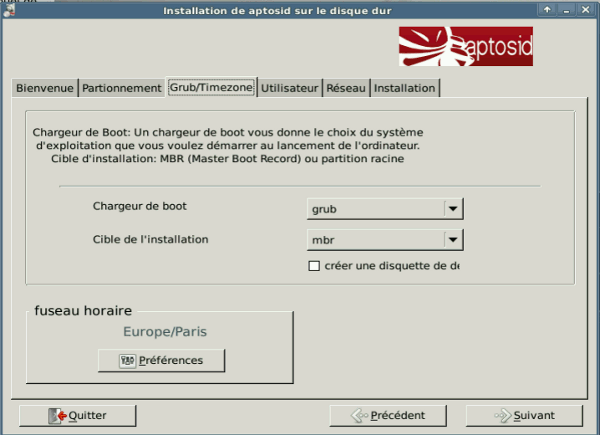Click the Cible de l'installation label
The width and height of the screenshot is (600, 435).
pyautogui.click(x=150, y=239)
